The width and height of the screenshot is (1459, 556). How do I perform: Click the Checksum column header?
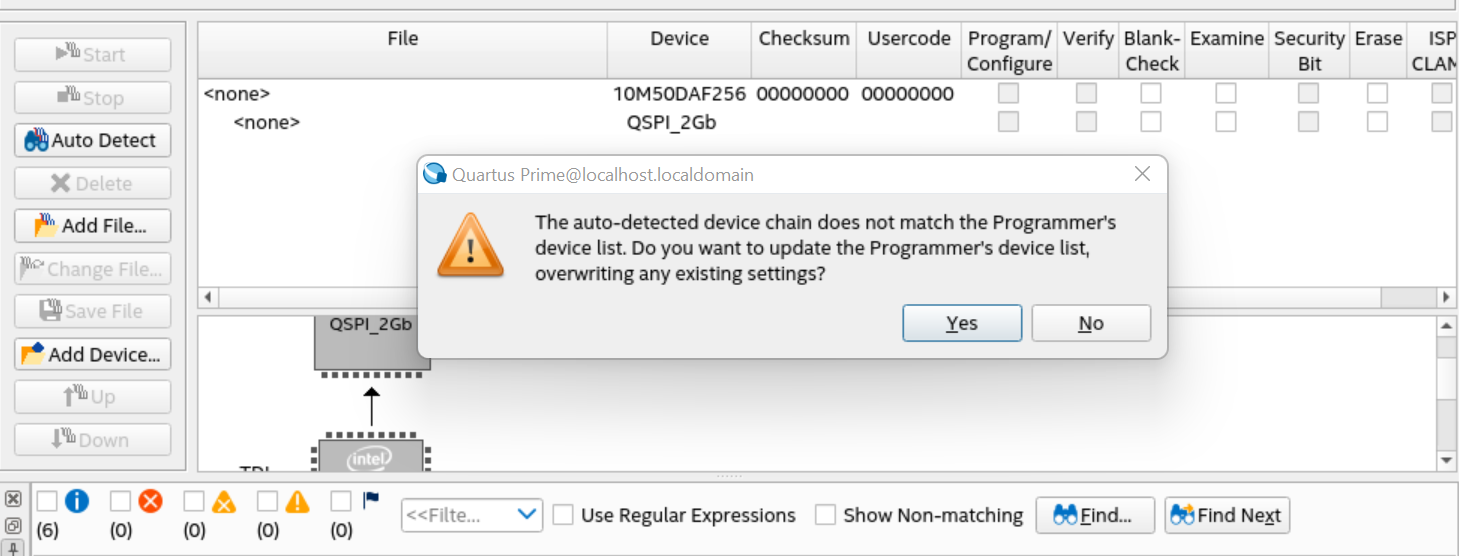(803, 39)
